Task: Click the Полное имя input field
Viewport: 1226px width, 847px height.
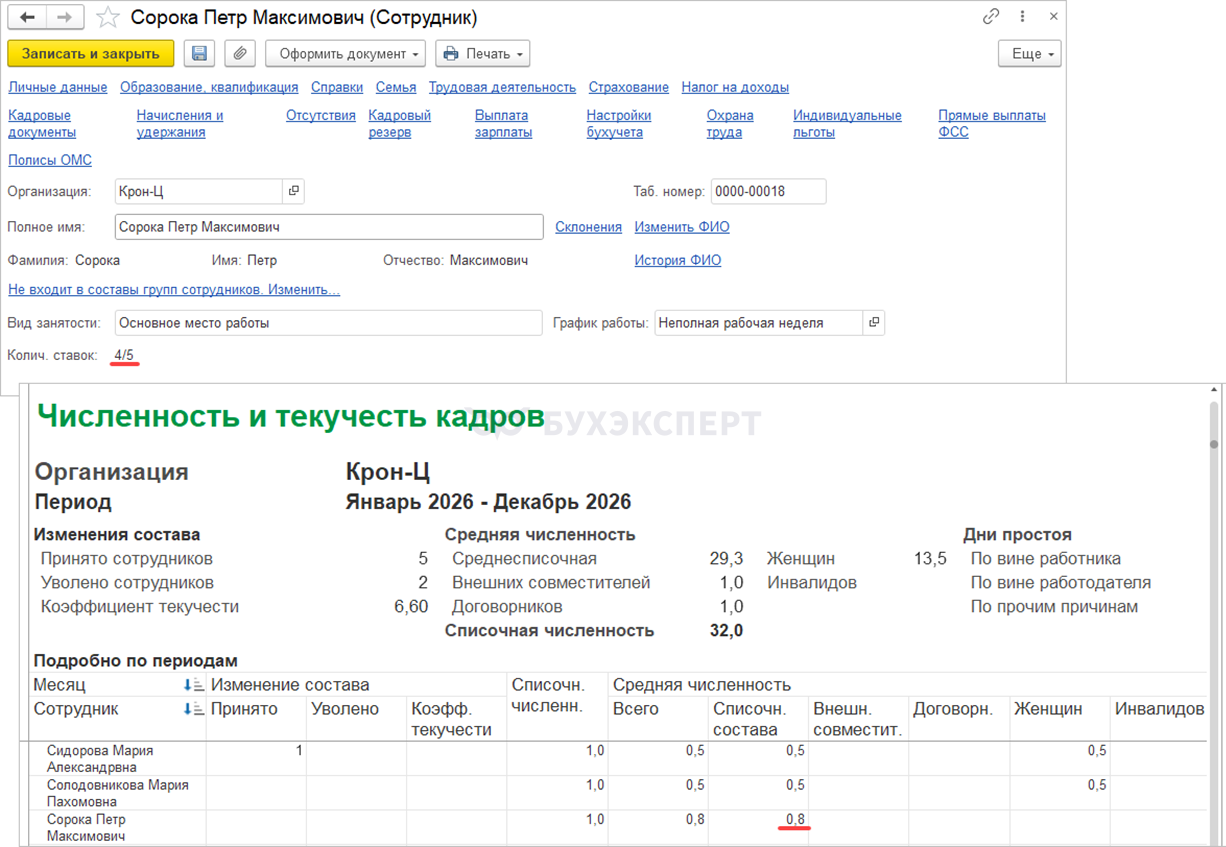Action: [328, 227]
